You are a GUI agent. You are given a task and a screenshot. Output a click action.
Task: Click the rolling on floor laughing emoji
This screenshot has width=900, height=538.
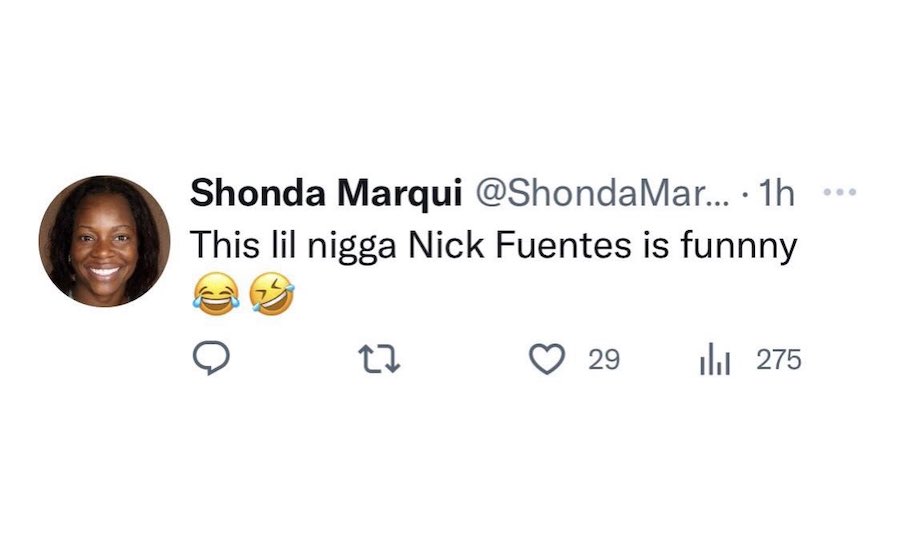pos(273,298)
